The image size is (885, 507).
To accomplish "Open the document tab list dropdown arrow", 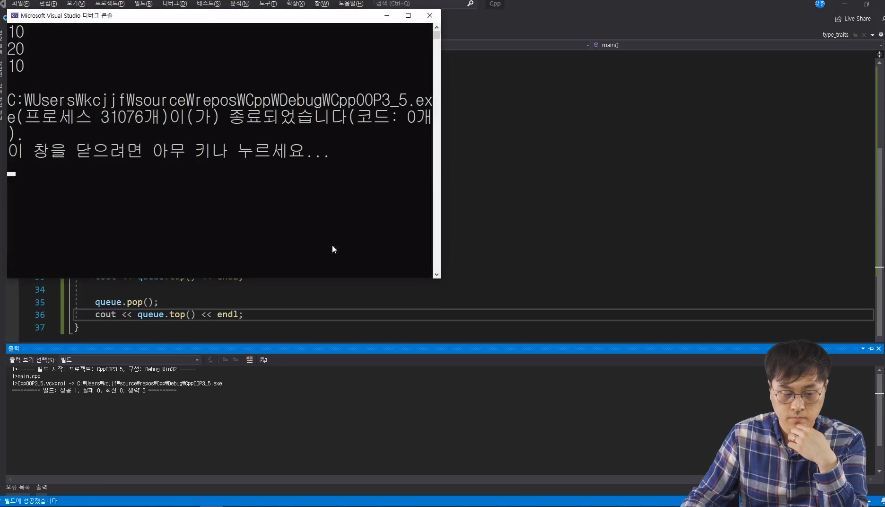I will 873,35.
